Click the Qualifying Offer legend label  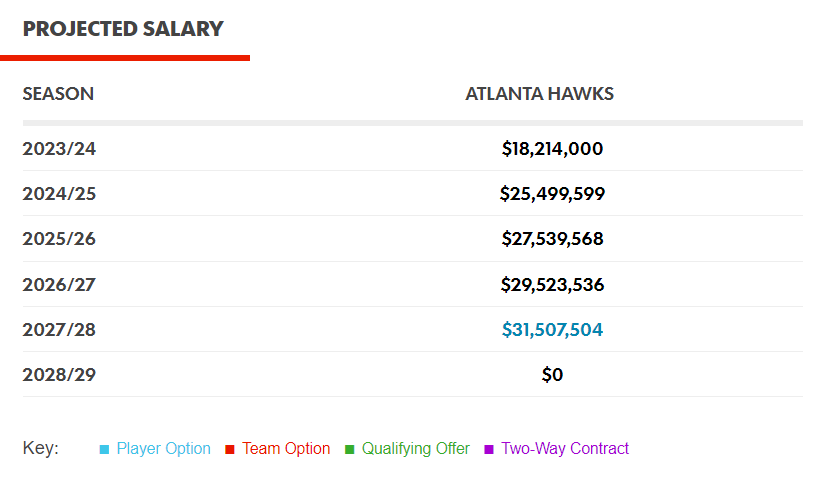(415, 449)
